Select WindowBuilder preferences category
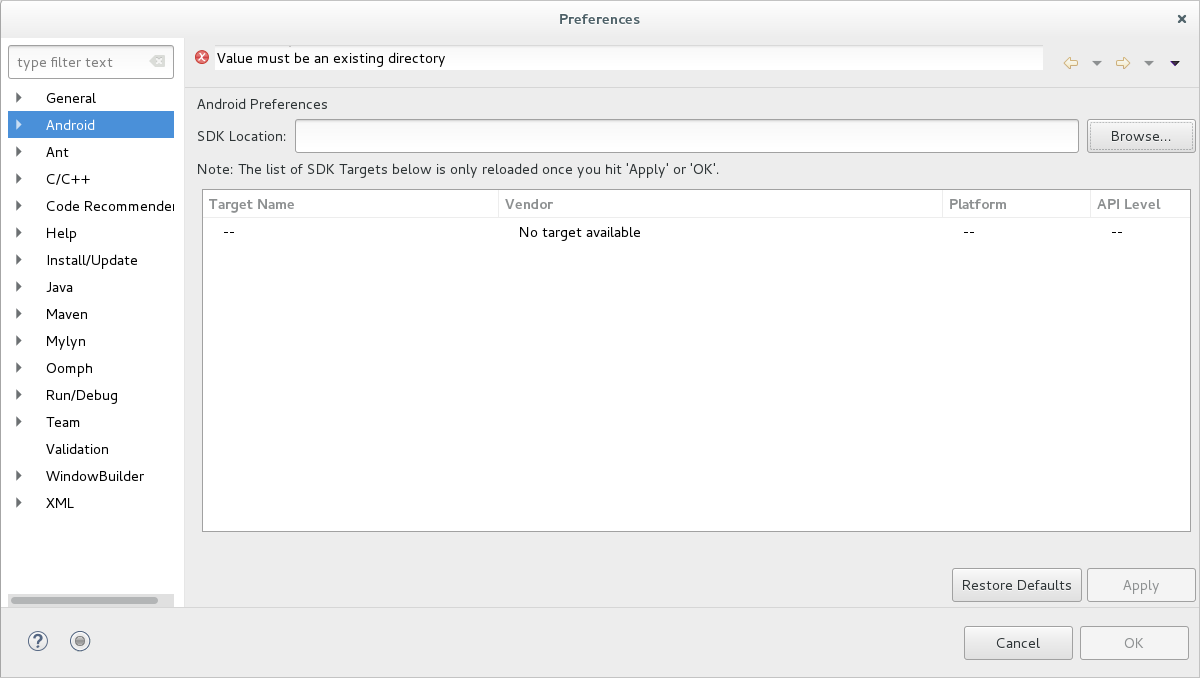1200x678 pixels. tap(95, 476)
